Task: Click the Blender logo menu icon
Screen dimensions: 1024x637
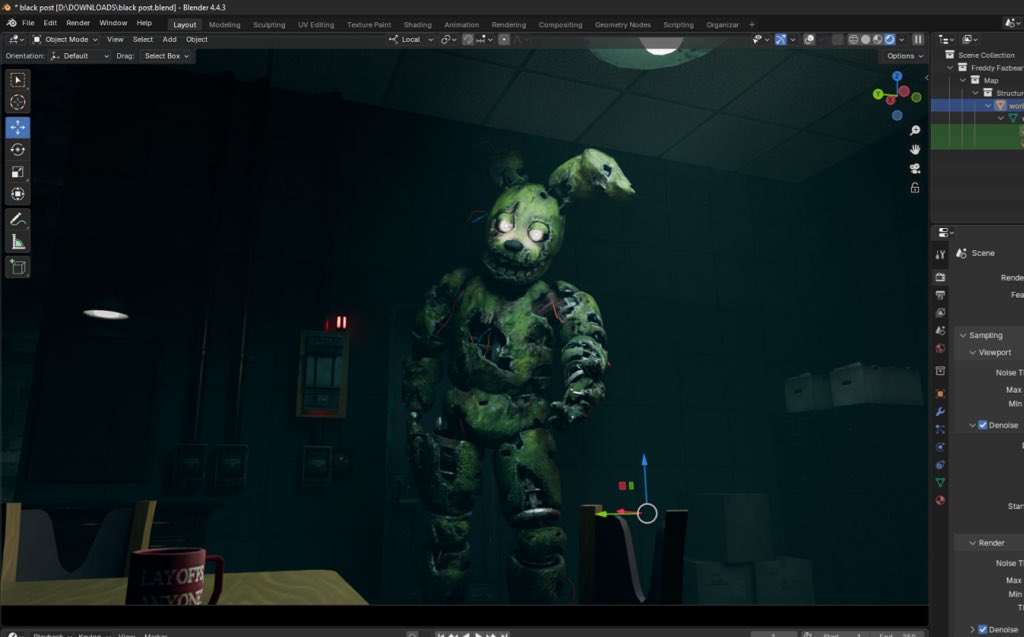Action: pyautogui.click(x=11, y=23)
